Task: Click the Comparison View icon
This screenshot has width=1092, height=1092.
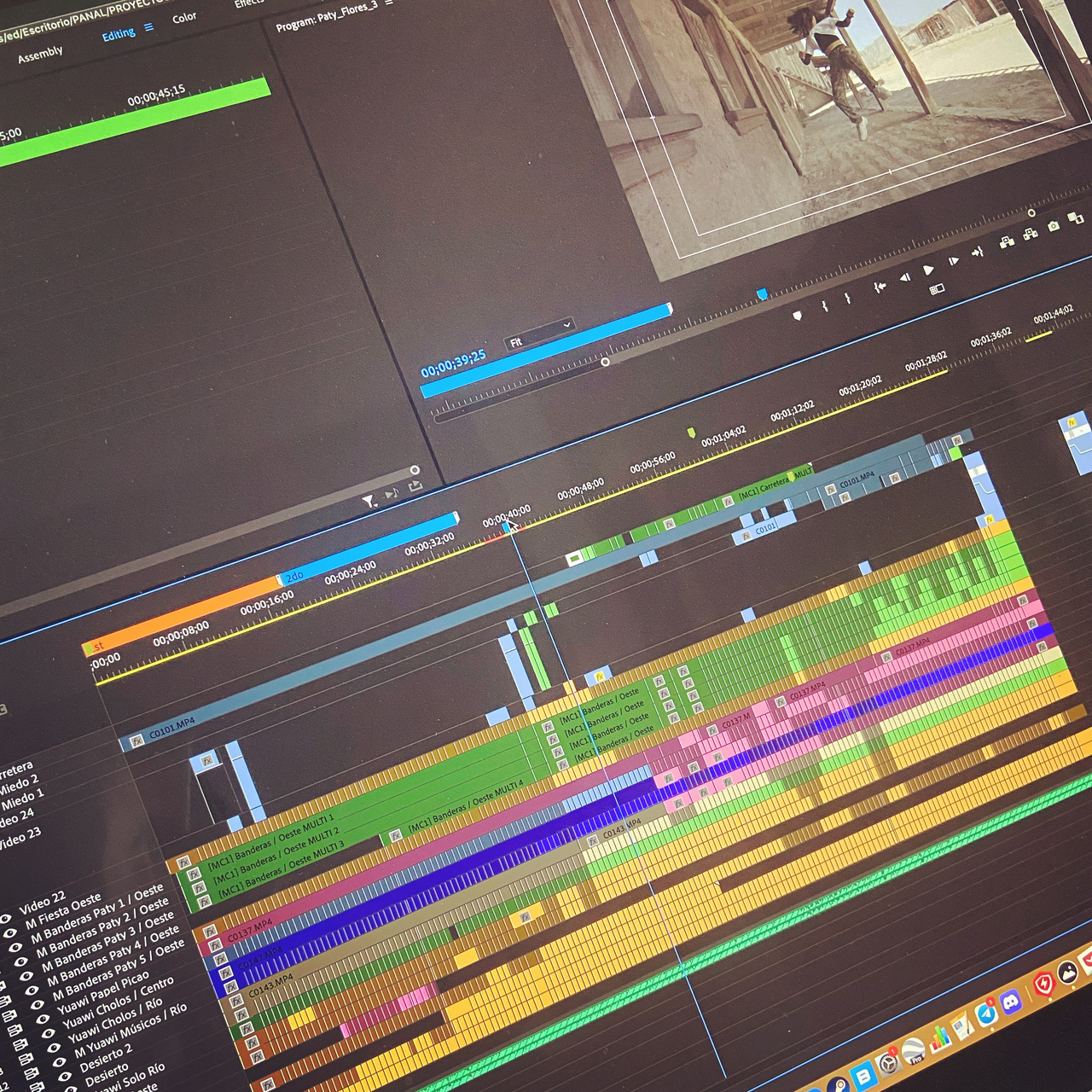Action: tap(1075, 219)
